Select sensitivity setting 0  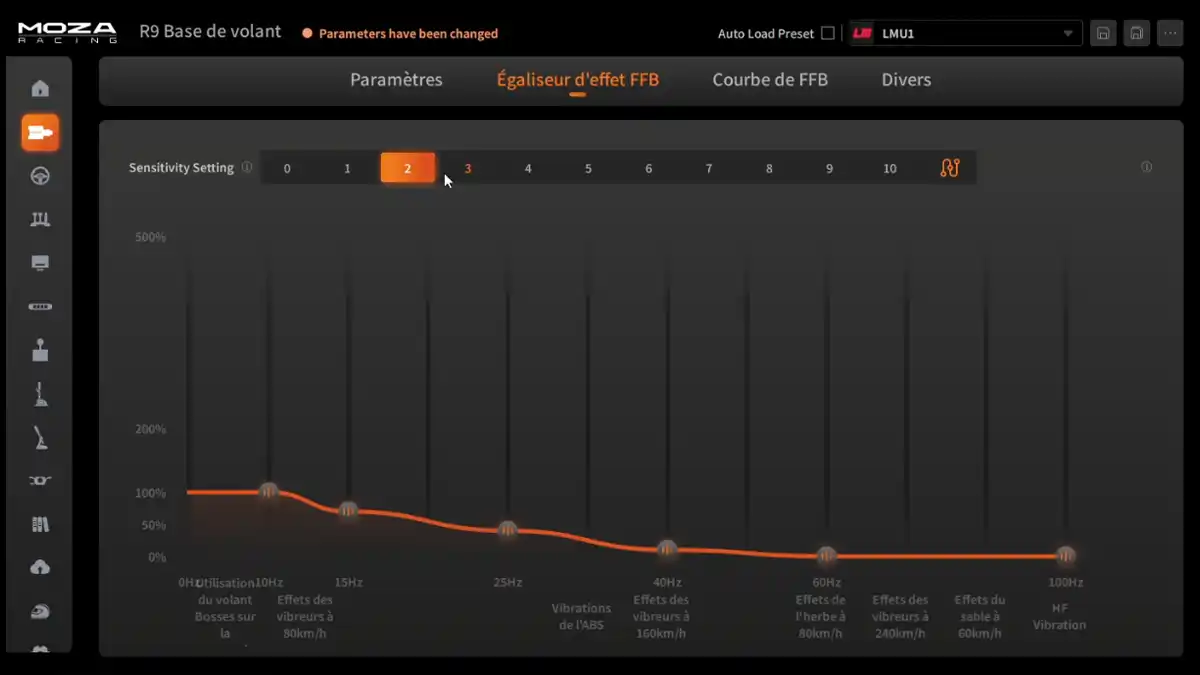point(287,168)
